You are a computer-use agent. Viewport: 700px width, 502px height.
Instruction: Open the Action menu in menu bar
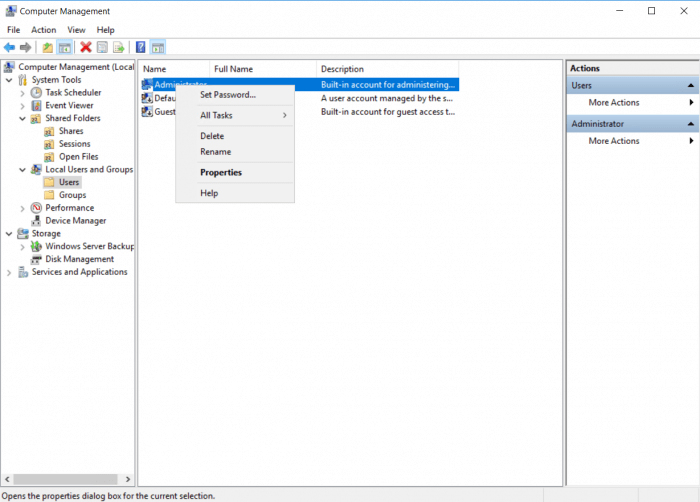[x=43, y=30]
